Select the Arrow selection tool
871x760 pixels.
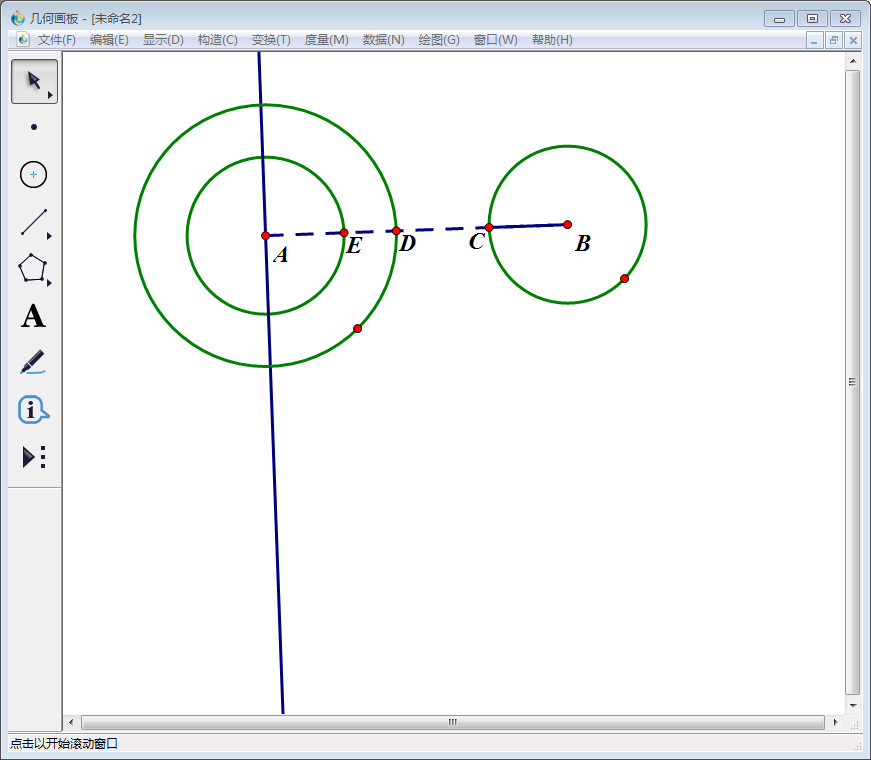pyautogui.click(x=34, y=81)
